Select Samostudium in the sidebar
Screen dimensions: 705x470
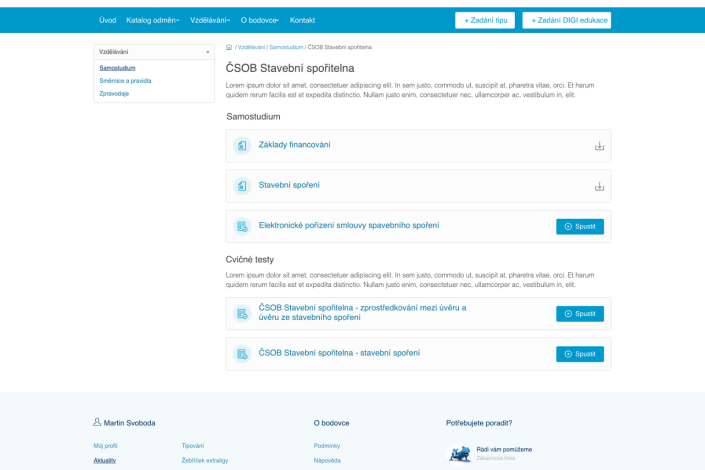[117, 68]
